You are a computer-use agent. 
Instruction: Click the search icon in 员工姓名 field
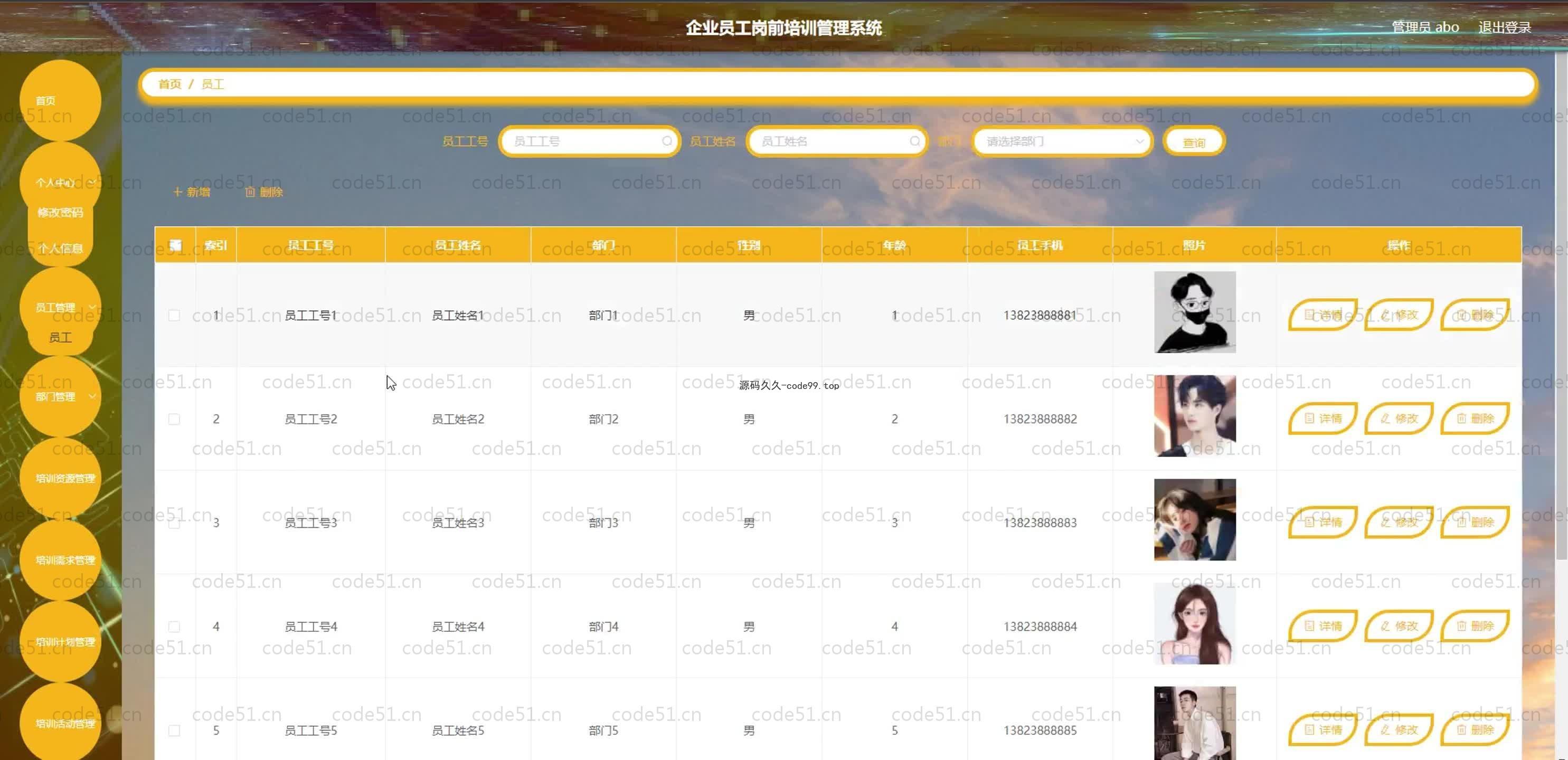(x=914, y=141)
